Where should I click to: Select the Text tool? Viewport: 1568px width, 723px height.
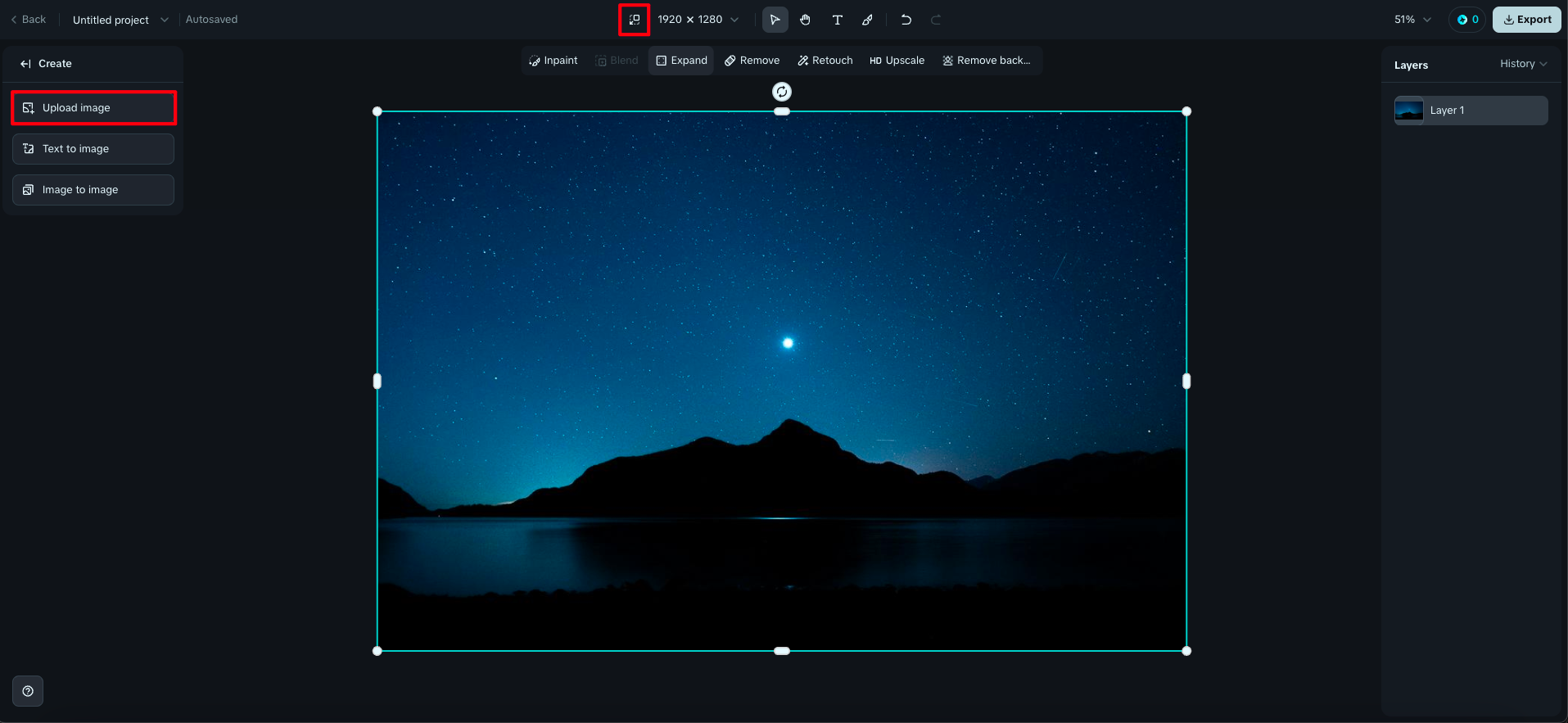click(837, 20)
